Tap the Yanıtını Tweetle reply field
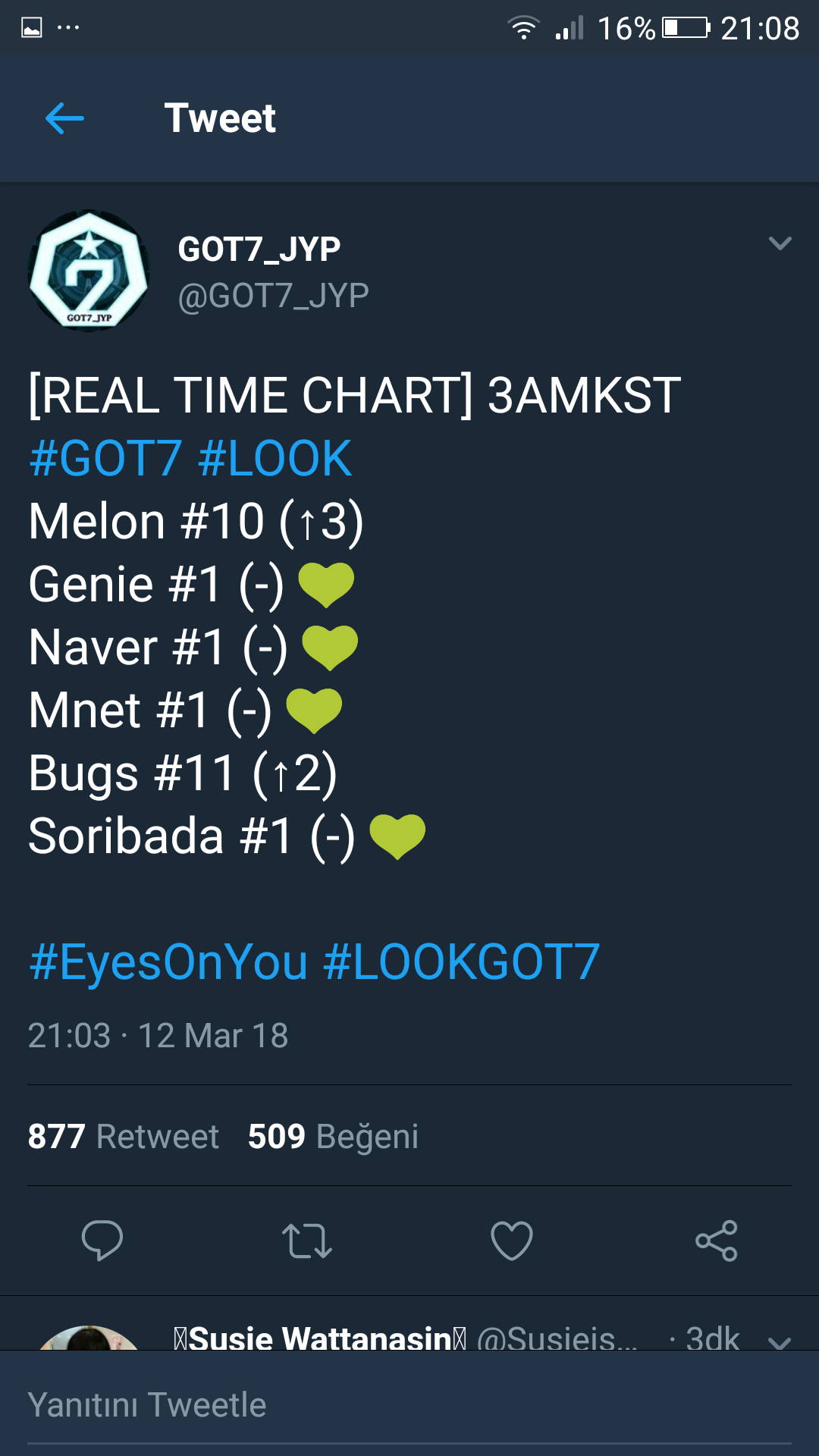This screenshot has height=1456, width=819. point(409,1404)
